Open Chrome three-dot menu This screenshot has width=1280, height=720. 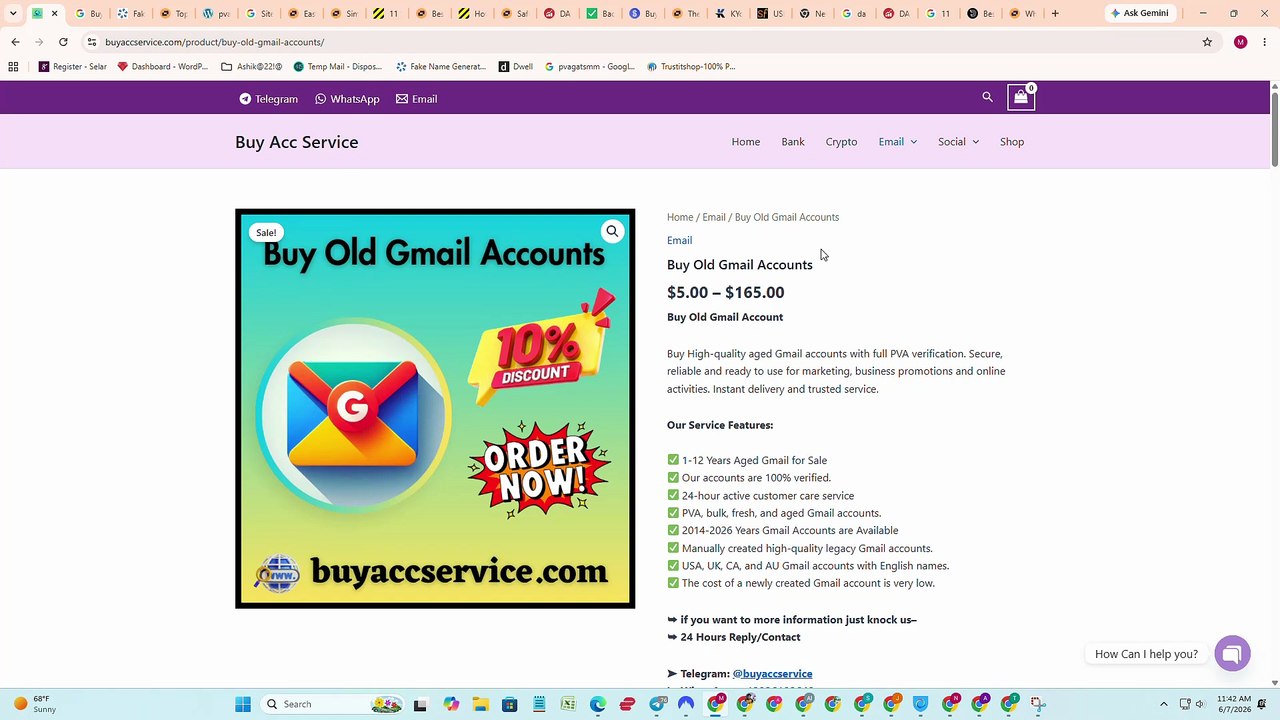tap(1265, 42)
